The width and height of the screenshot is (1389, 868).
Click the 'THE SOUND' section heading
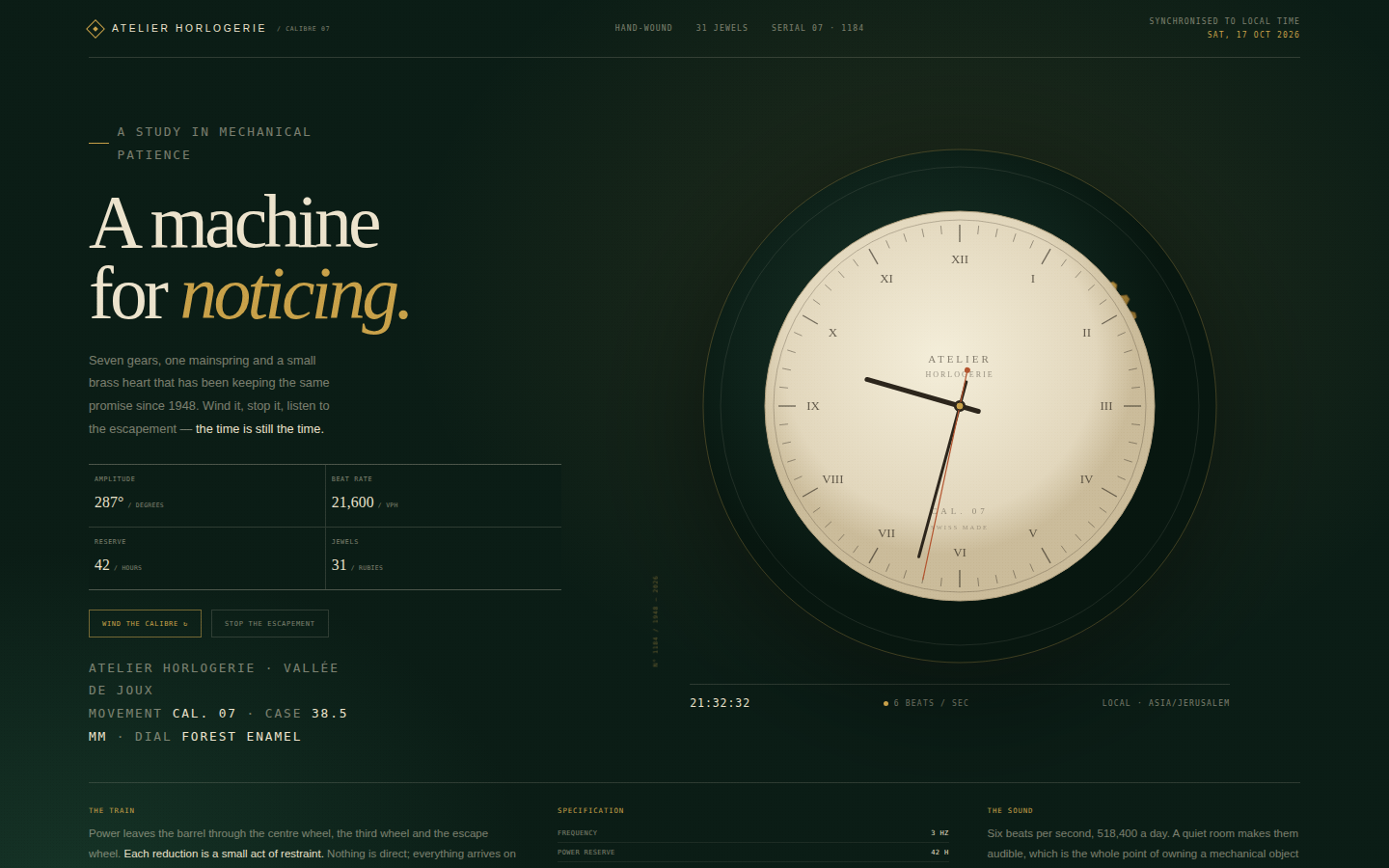1010,811
